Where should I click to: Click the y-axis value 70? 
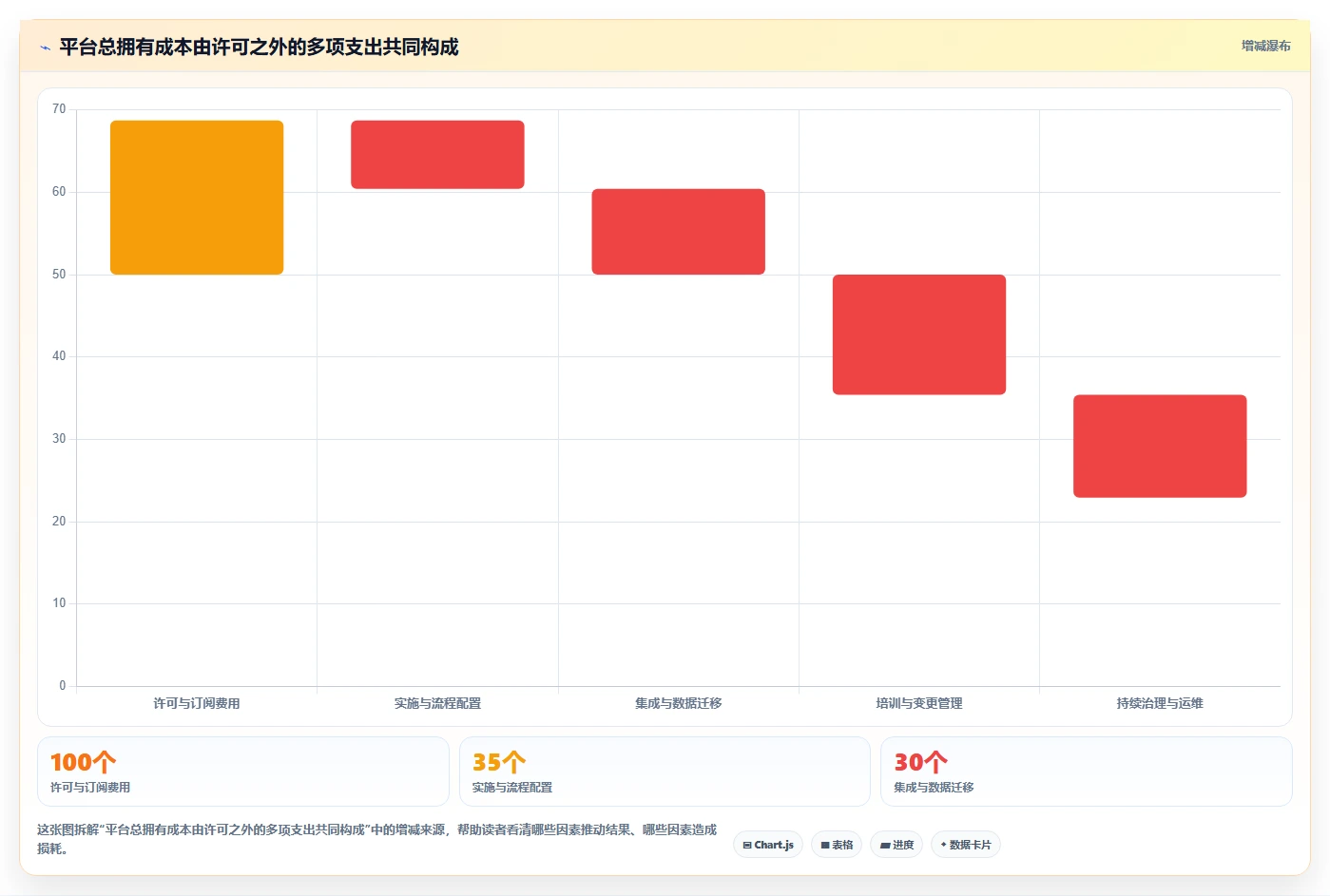[59, 109]
